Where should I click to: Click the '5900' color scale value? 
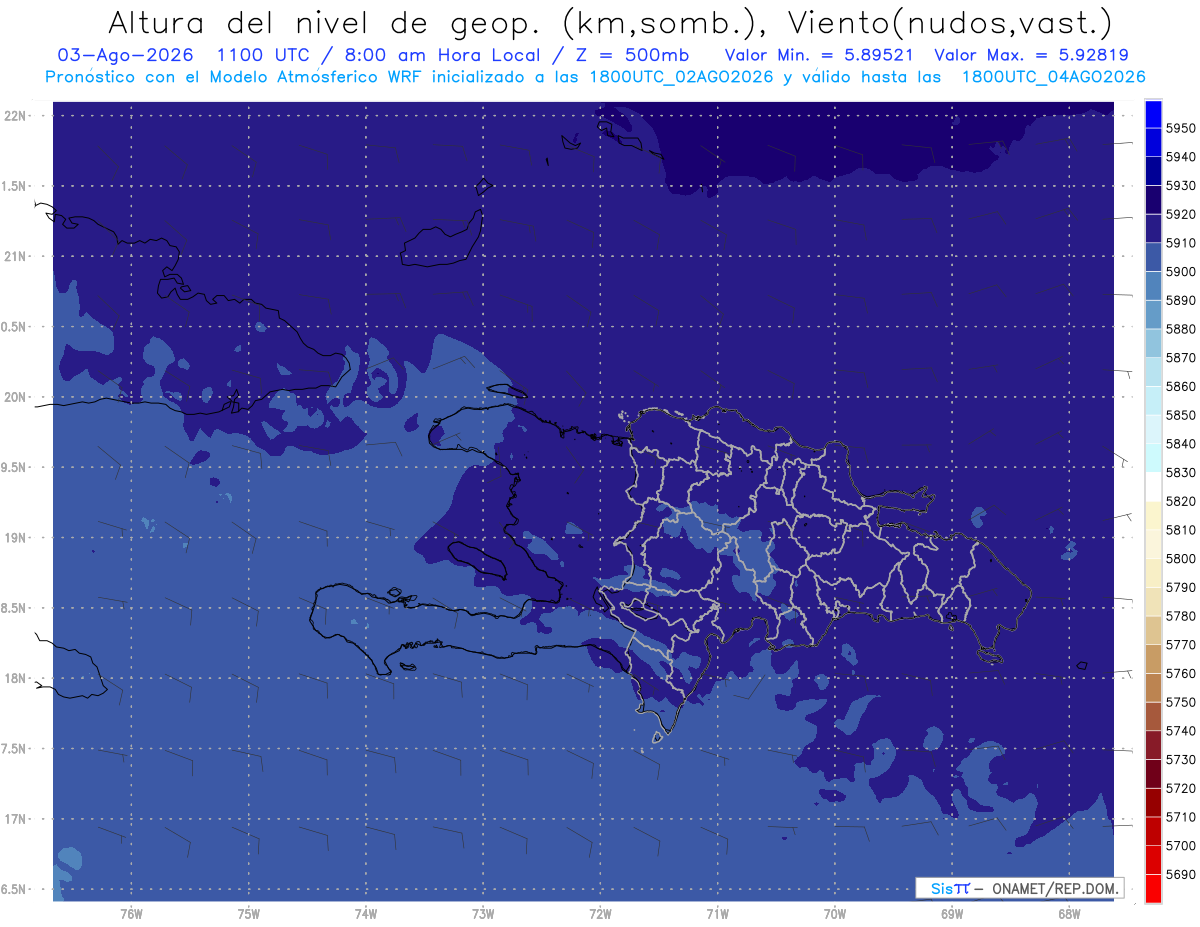[1180, 272]
